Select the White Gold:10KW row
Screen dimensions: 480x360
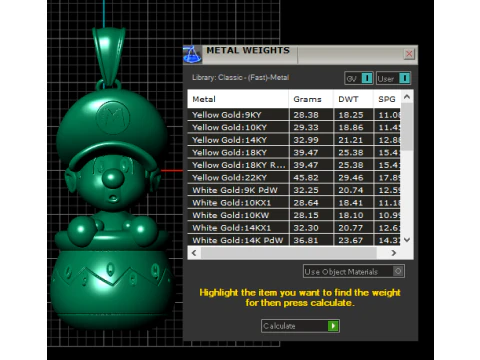point(294,215)
